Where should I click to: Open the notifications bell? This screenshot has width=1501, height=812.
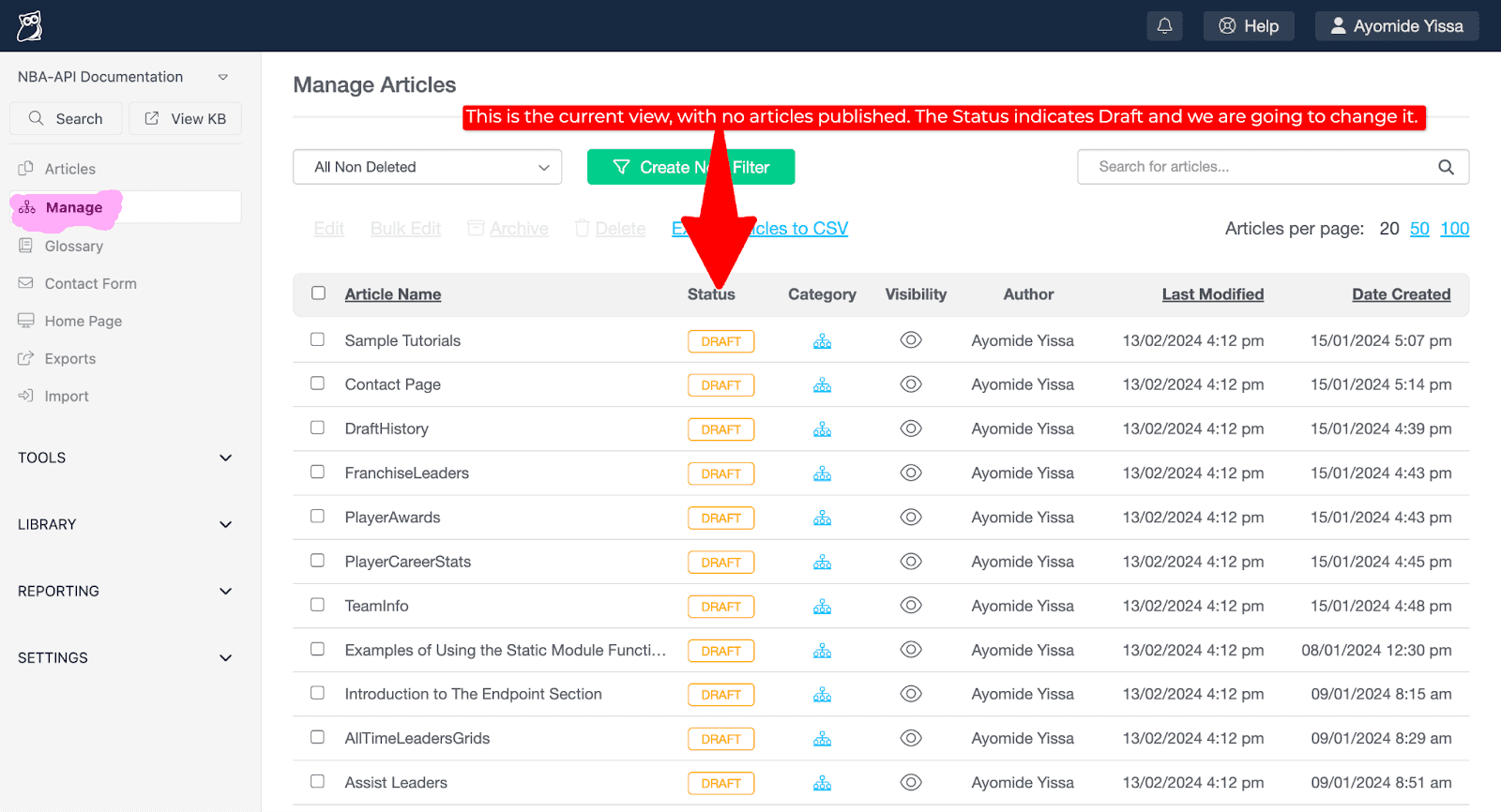click(1164, 26)
